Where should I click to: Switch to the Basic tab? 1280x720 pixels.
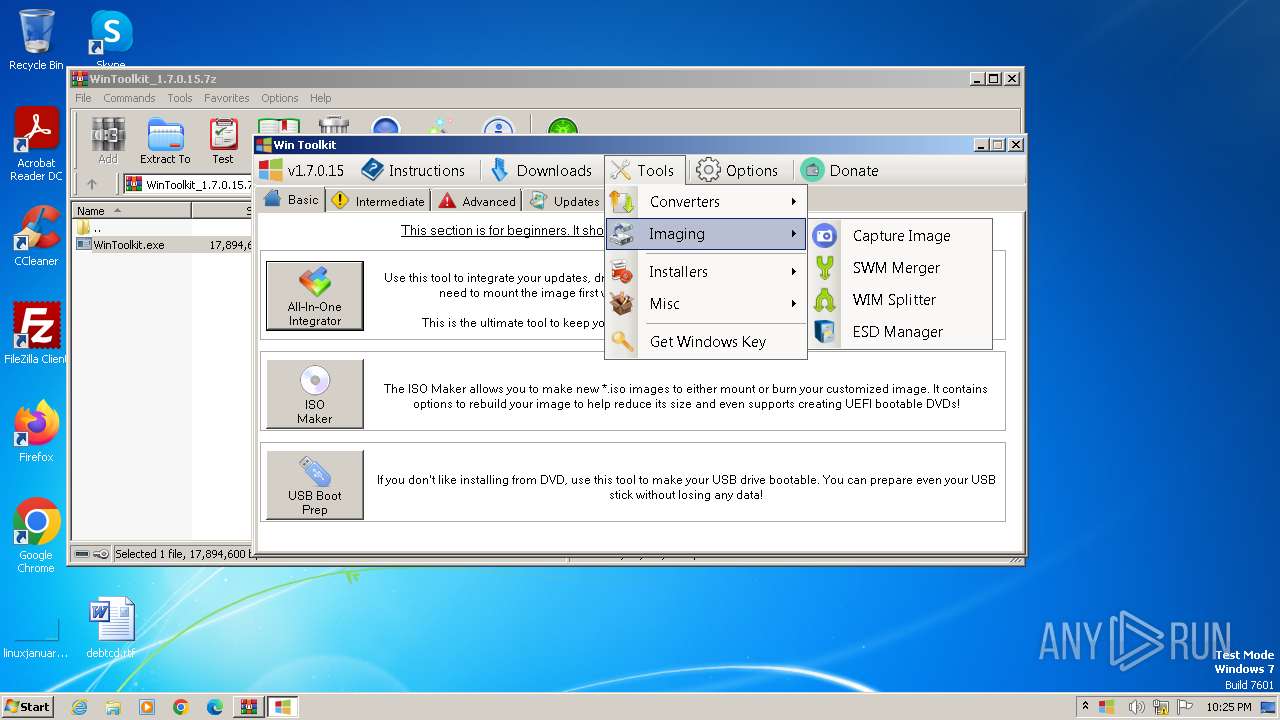pyautogui.click(x=291, y=200)
